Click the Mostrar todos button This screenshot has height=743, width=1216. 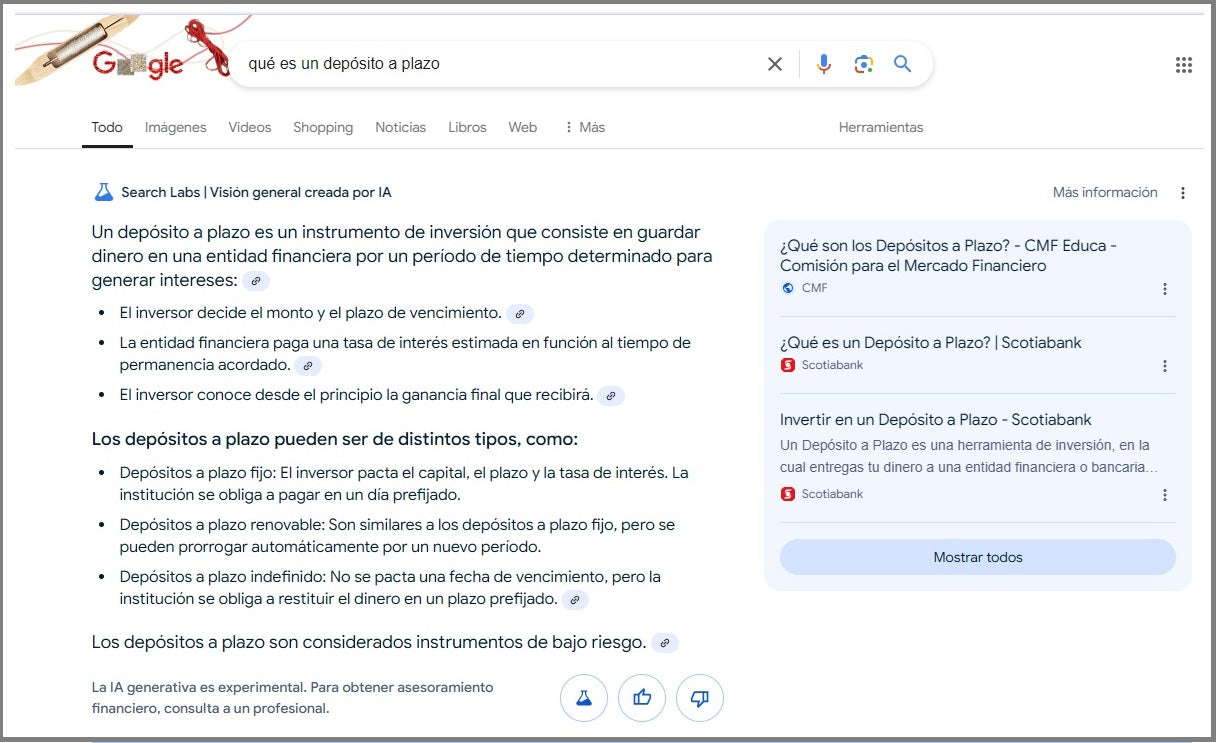click(x=978, y=557)
